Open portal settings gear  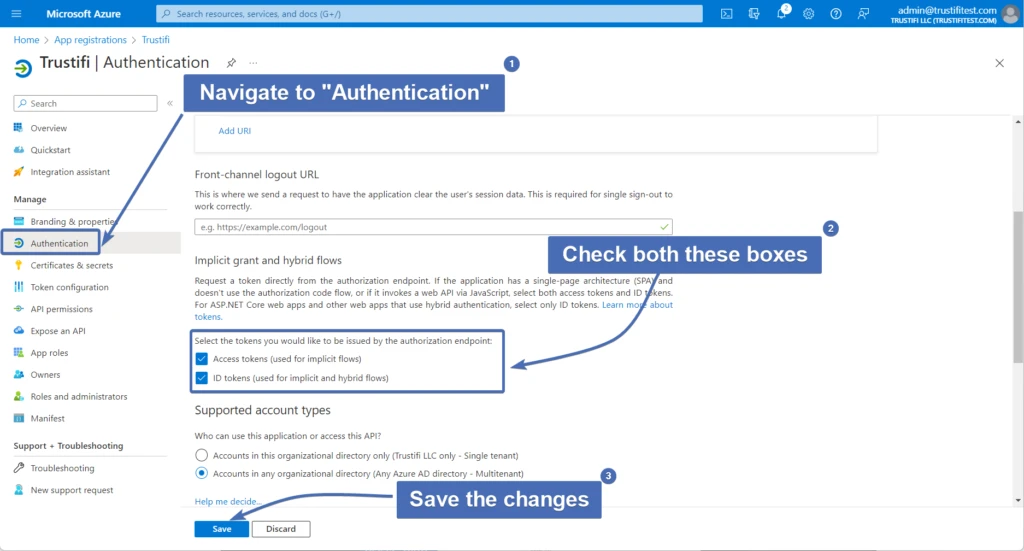pos(808,14)
